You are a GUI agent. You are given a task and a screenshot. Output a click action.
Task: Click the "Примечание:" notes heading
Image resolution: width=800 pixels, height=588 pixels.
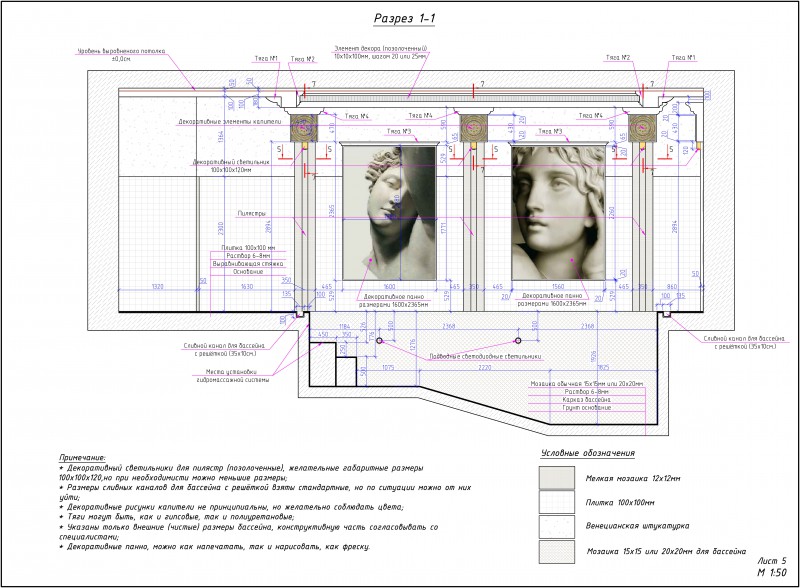click(83, 457)
